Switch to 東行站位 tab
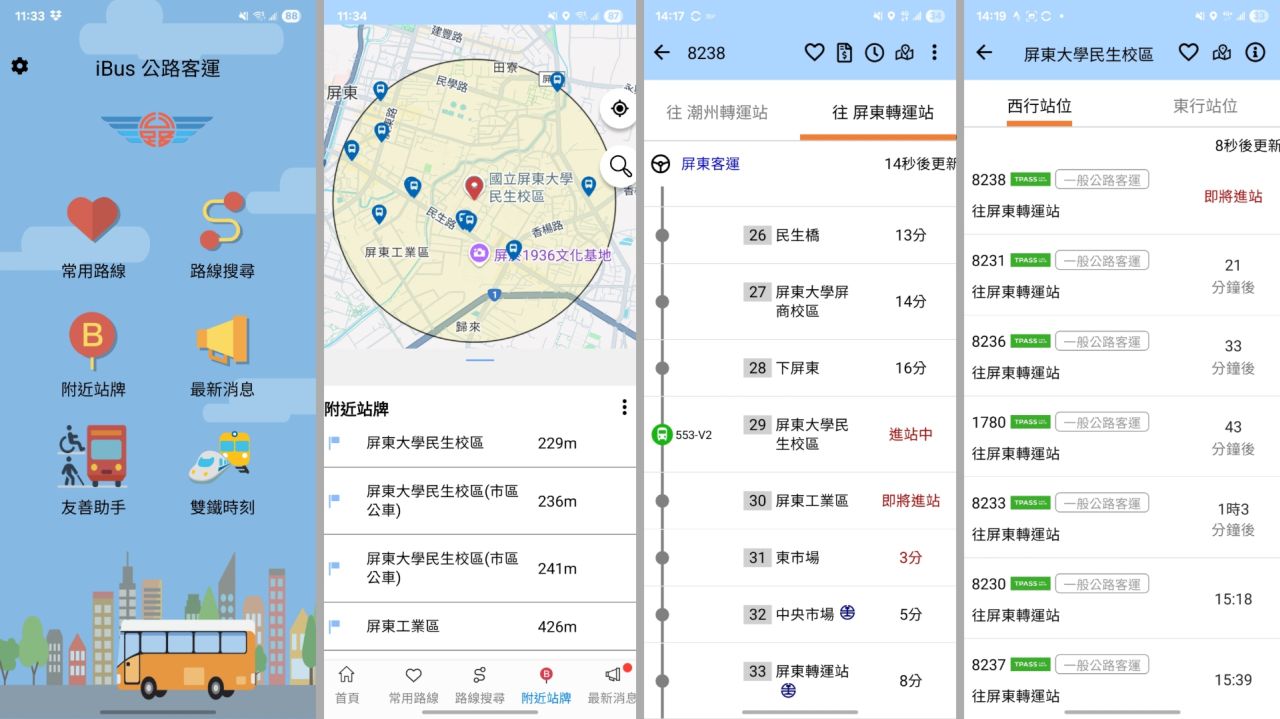This screenshot has width=1280, height=719. pyautogui.click(x=1204, y=105)
